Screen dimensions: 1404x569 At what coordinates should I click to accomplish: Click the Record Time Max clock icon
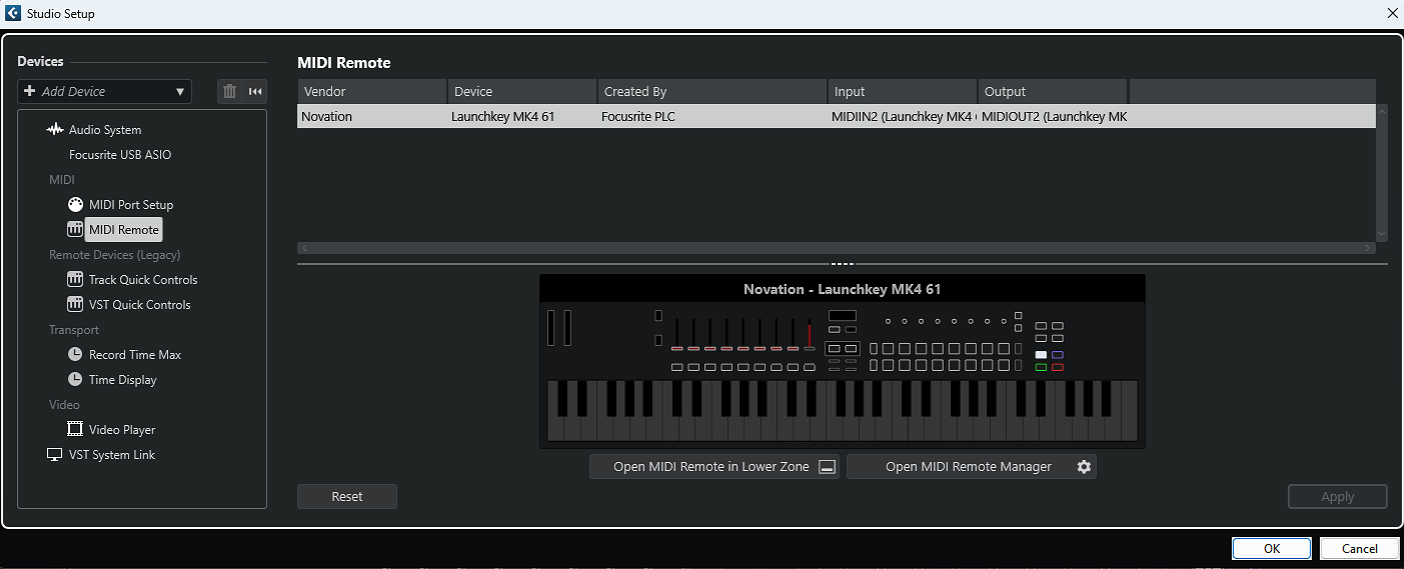[75, 354]
